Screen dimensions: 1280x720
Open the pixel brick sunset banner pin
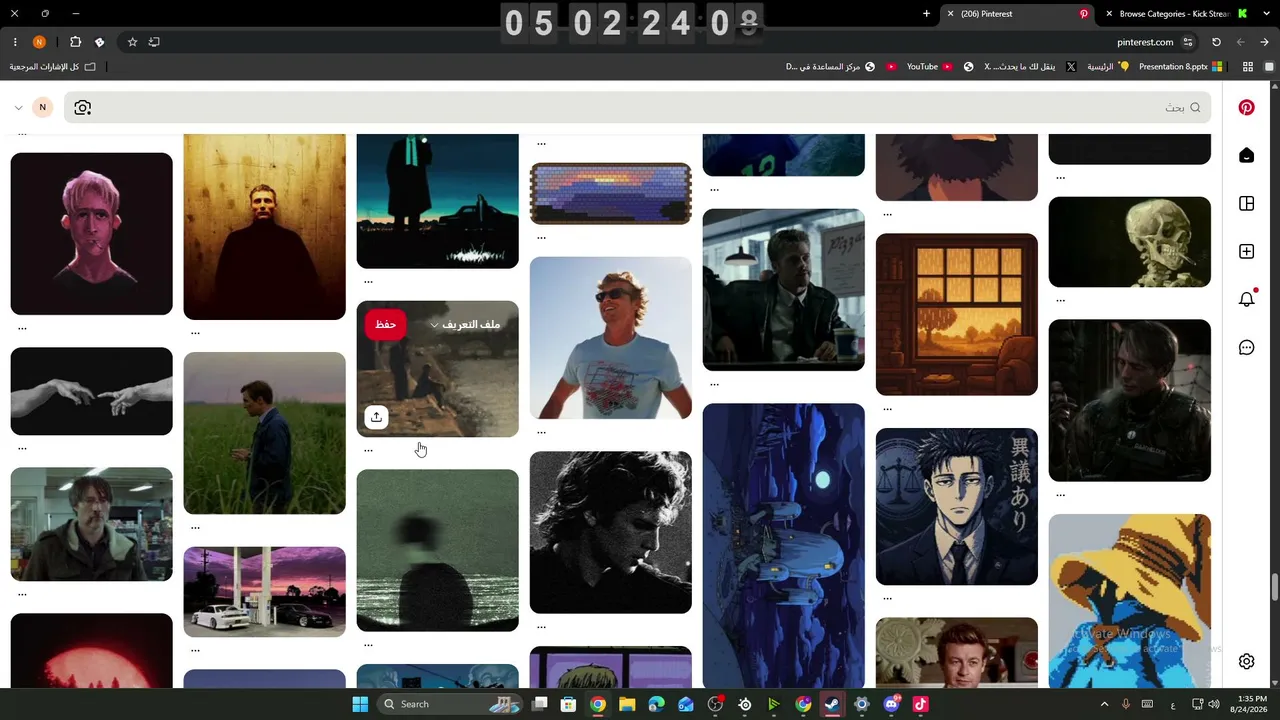coord(611,194)
